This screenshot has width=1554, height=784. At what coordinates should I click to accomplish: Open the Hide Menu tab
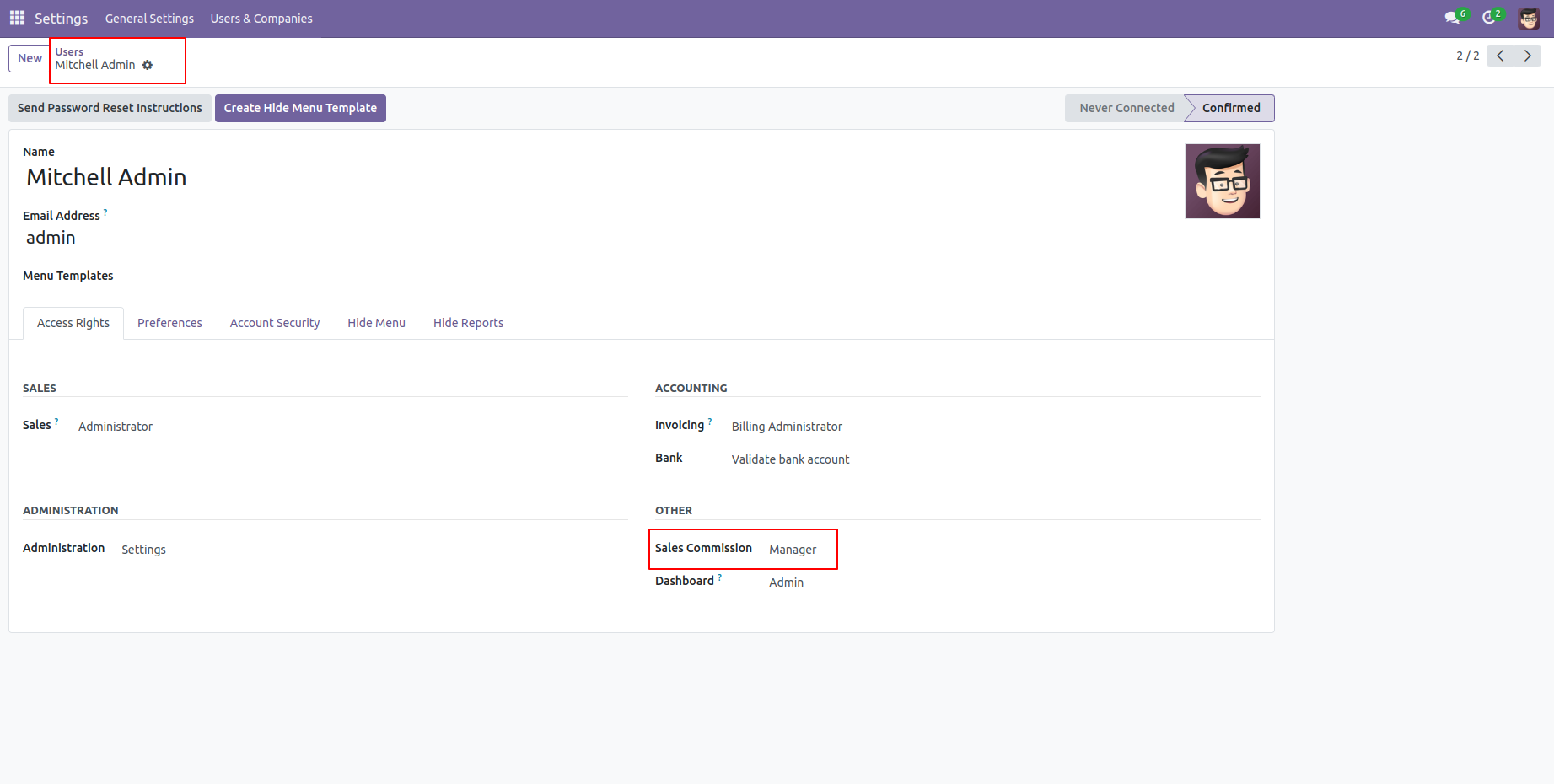tap(376, 323)
